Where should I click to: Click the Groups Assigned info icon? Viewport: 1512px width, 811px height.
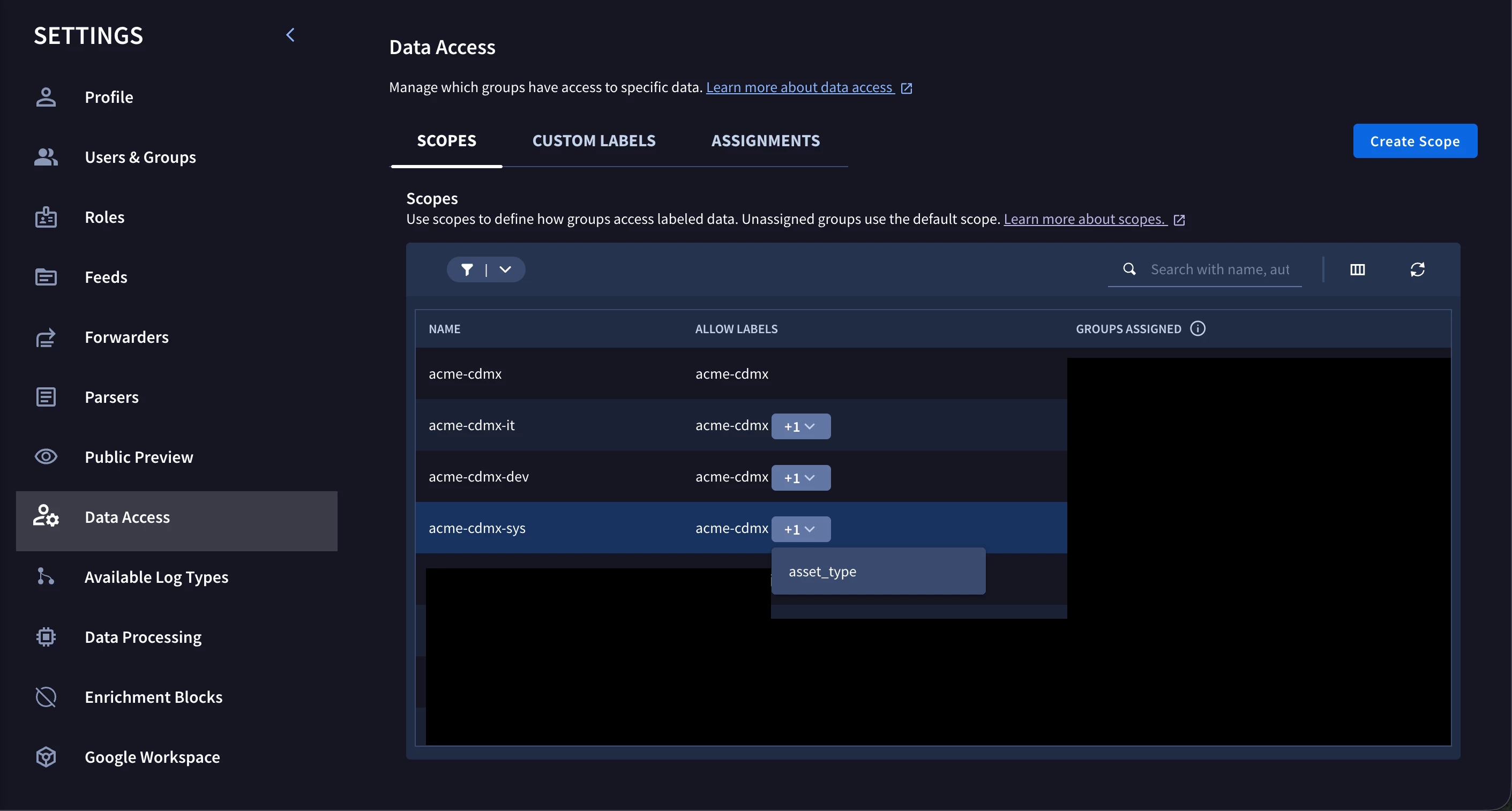point(1198,328)
